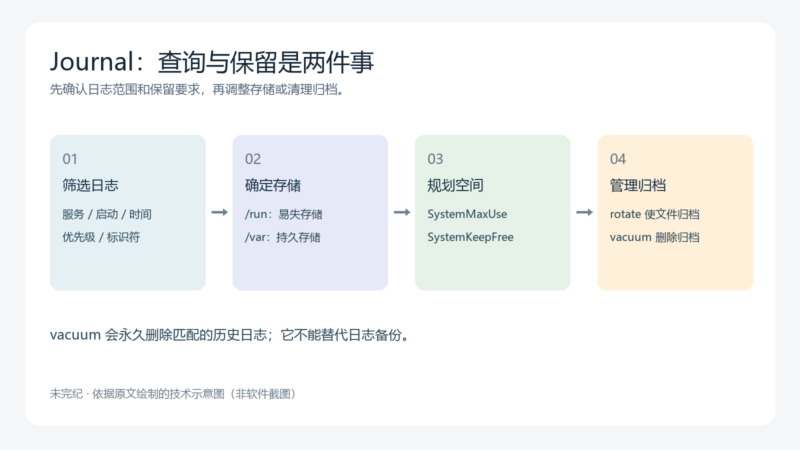Select the line '服务 / 启动 / 时间'
The width and height of the screenshot is (800, 450).
coord(107,214)
